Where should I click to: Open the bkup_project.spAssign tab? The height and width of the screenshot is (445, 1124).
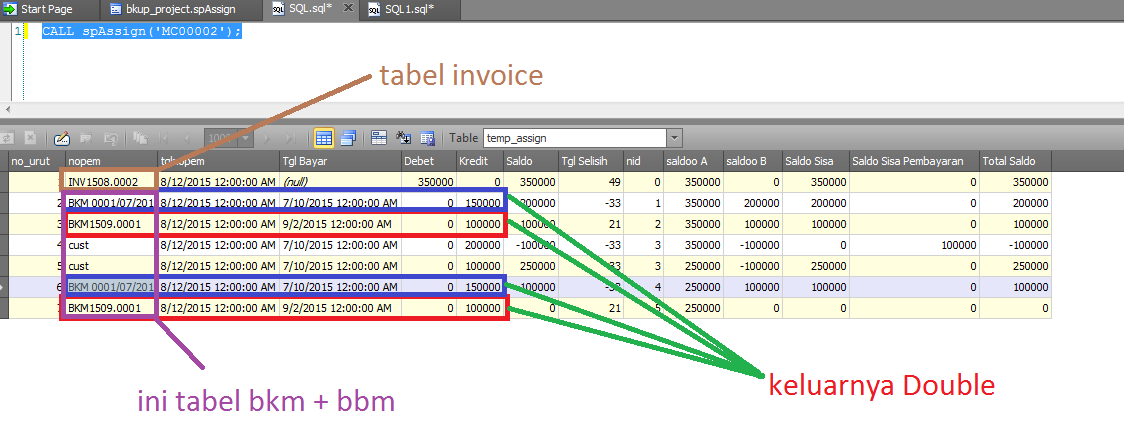click(179, 9)
